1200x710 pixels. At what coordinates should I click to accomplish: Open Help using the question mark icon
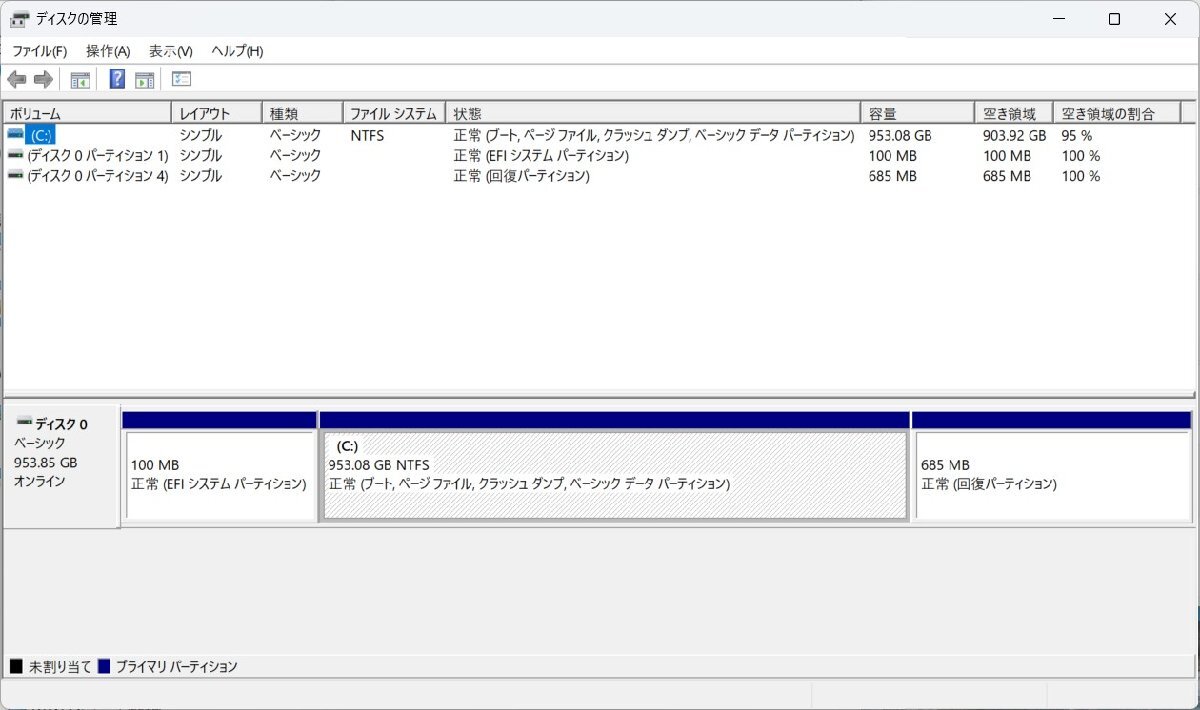(x=116, y=79)
